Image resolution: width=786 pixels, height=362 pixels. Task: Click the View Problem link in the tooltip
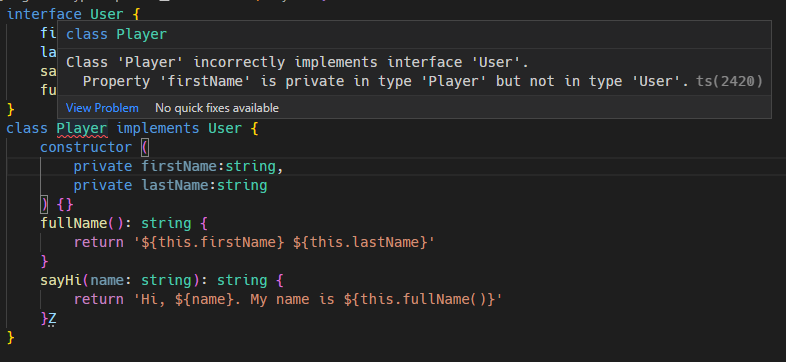102,108
